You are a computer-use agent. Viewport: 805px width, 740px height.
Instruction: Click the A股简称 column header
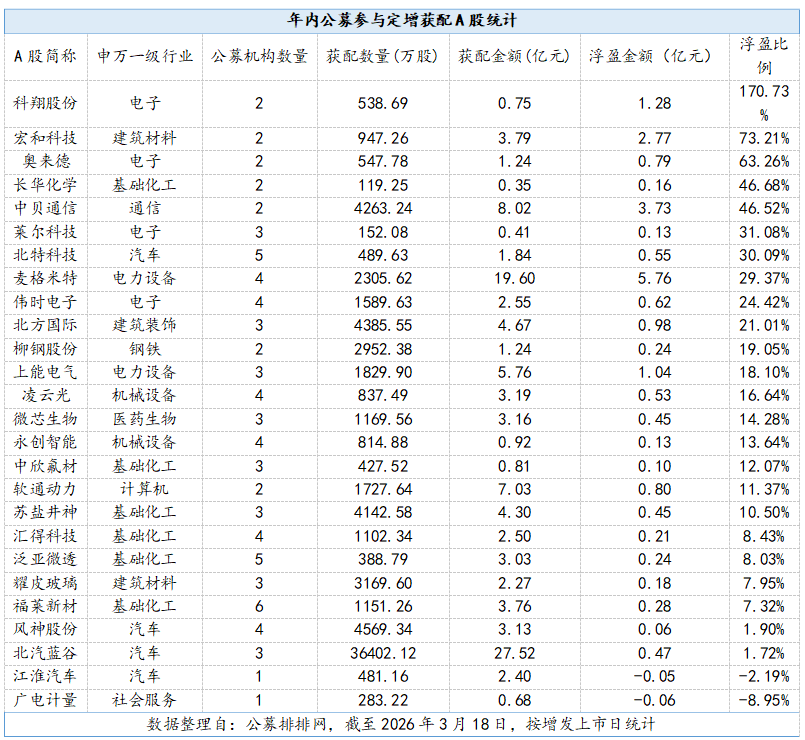[x=45, y=57]
